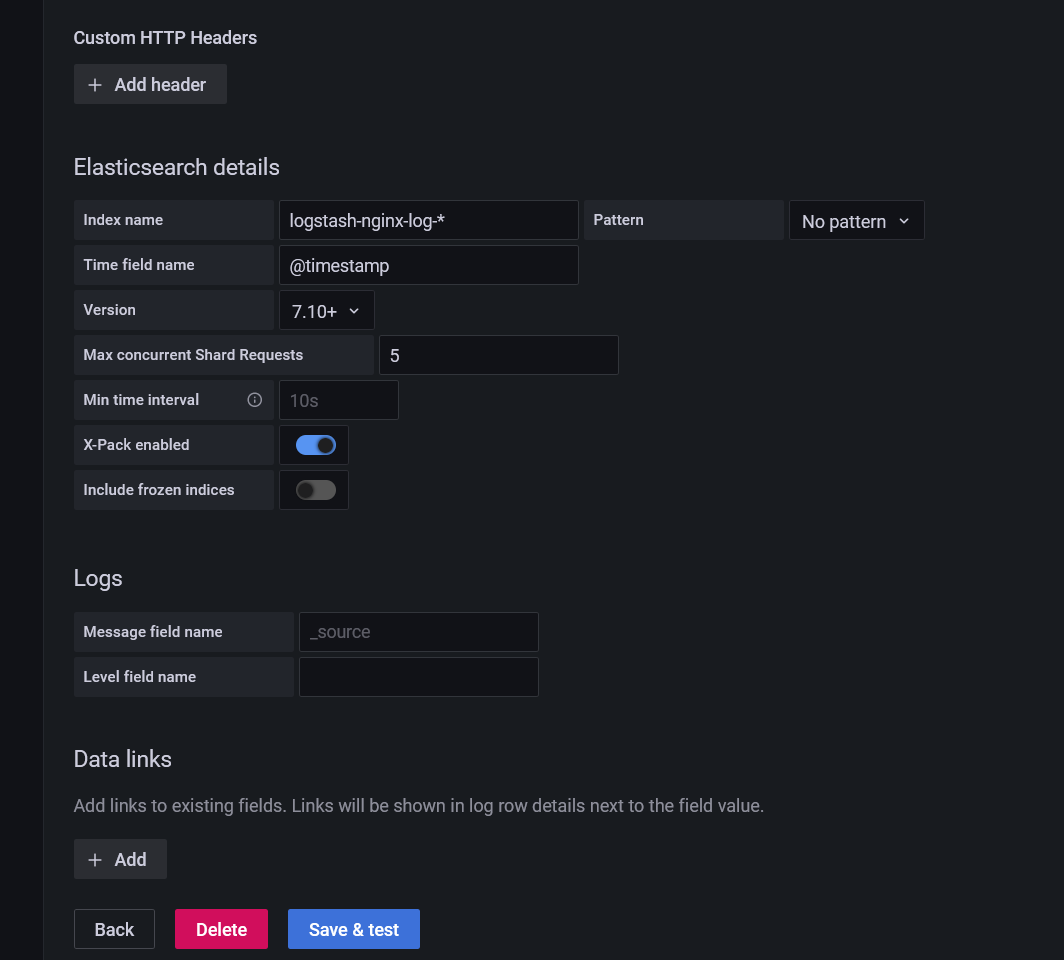
Task: Click the Min time interval info icon
Action: pos(255,400)
